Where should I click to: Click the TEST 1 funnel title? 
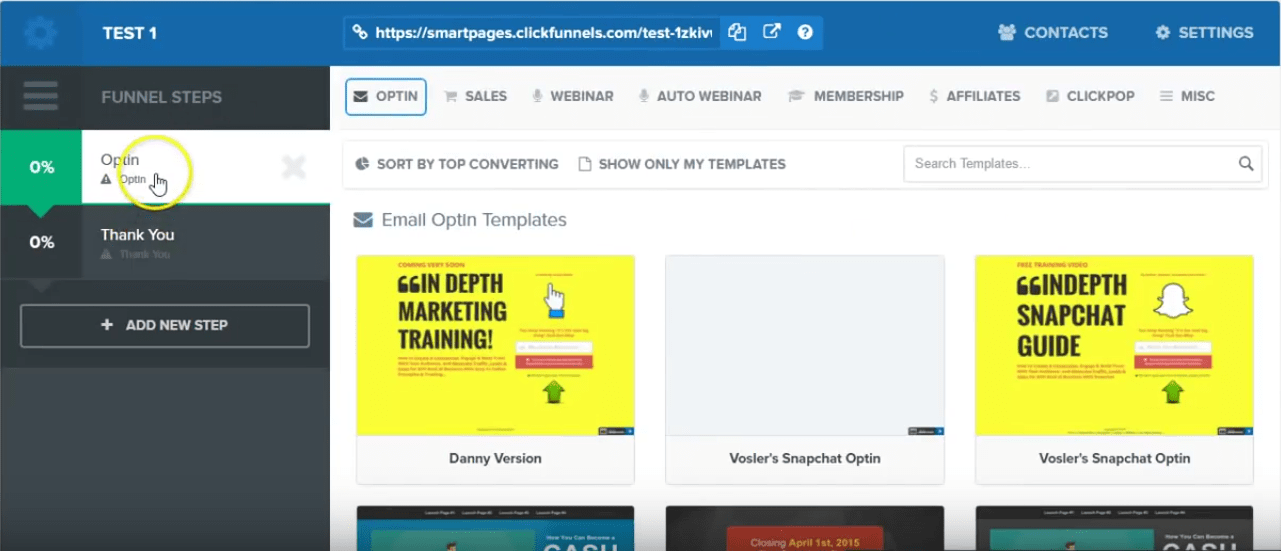[130, 33]
